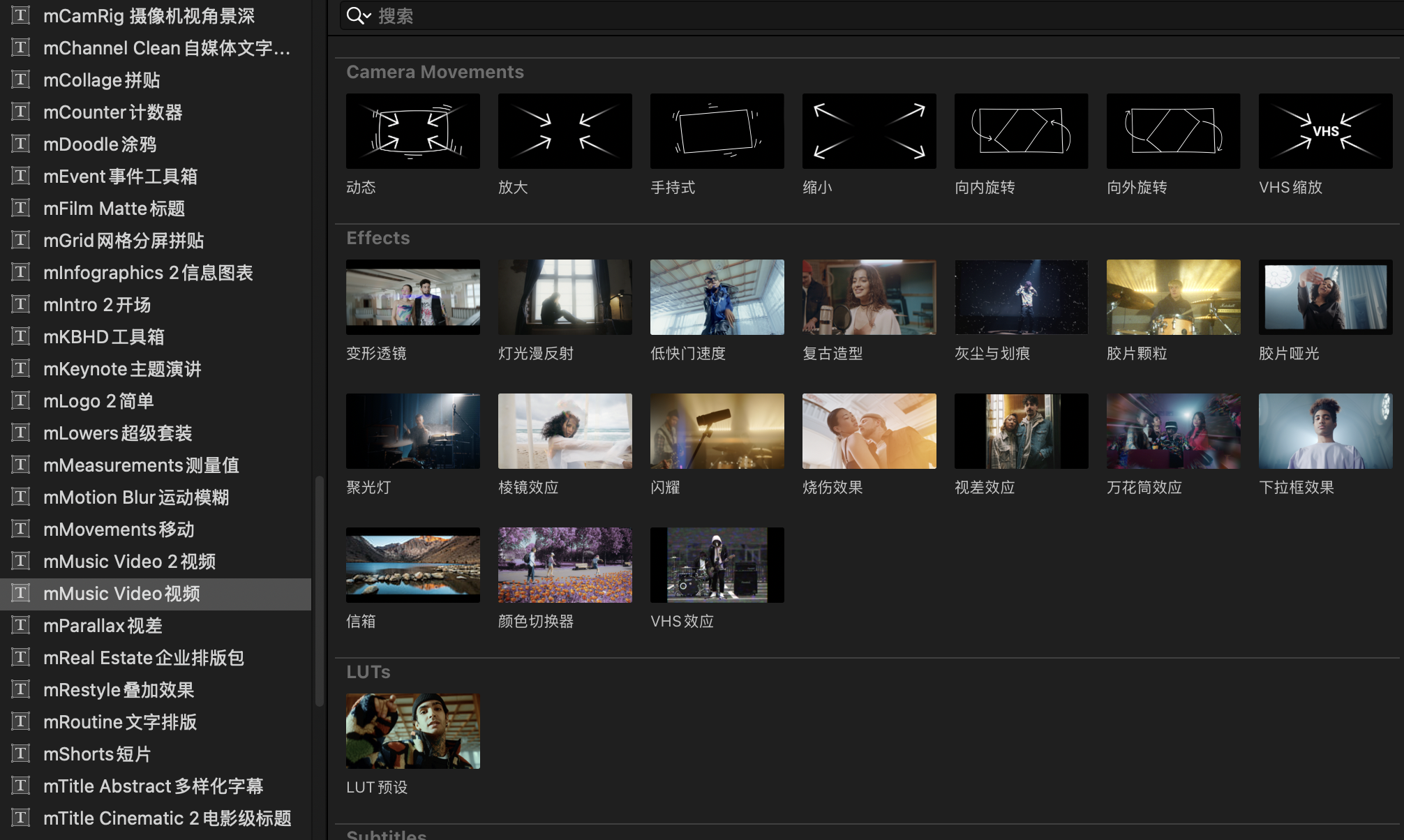Click the highlighted mMusic Video 视频 row

(156, 594)
